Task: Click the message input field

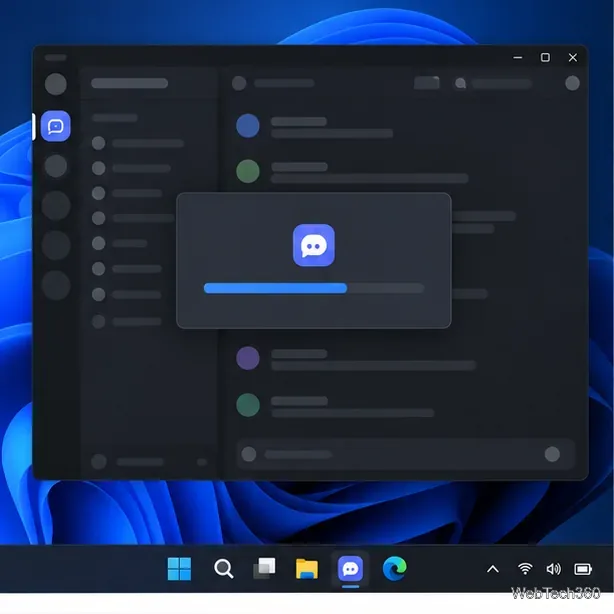Action: [x=406, y=454]
